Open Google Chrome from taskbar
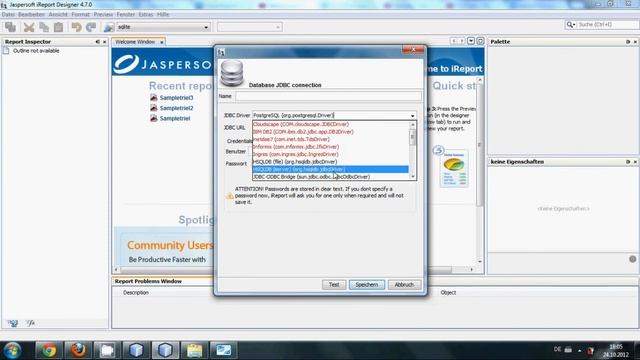 [x=49, y=350]
